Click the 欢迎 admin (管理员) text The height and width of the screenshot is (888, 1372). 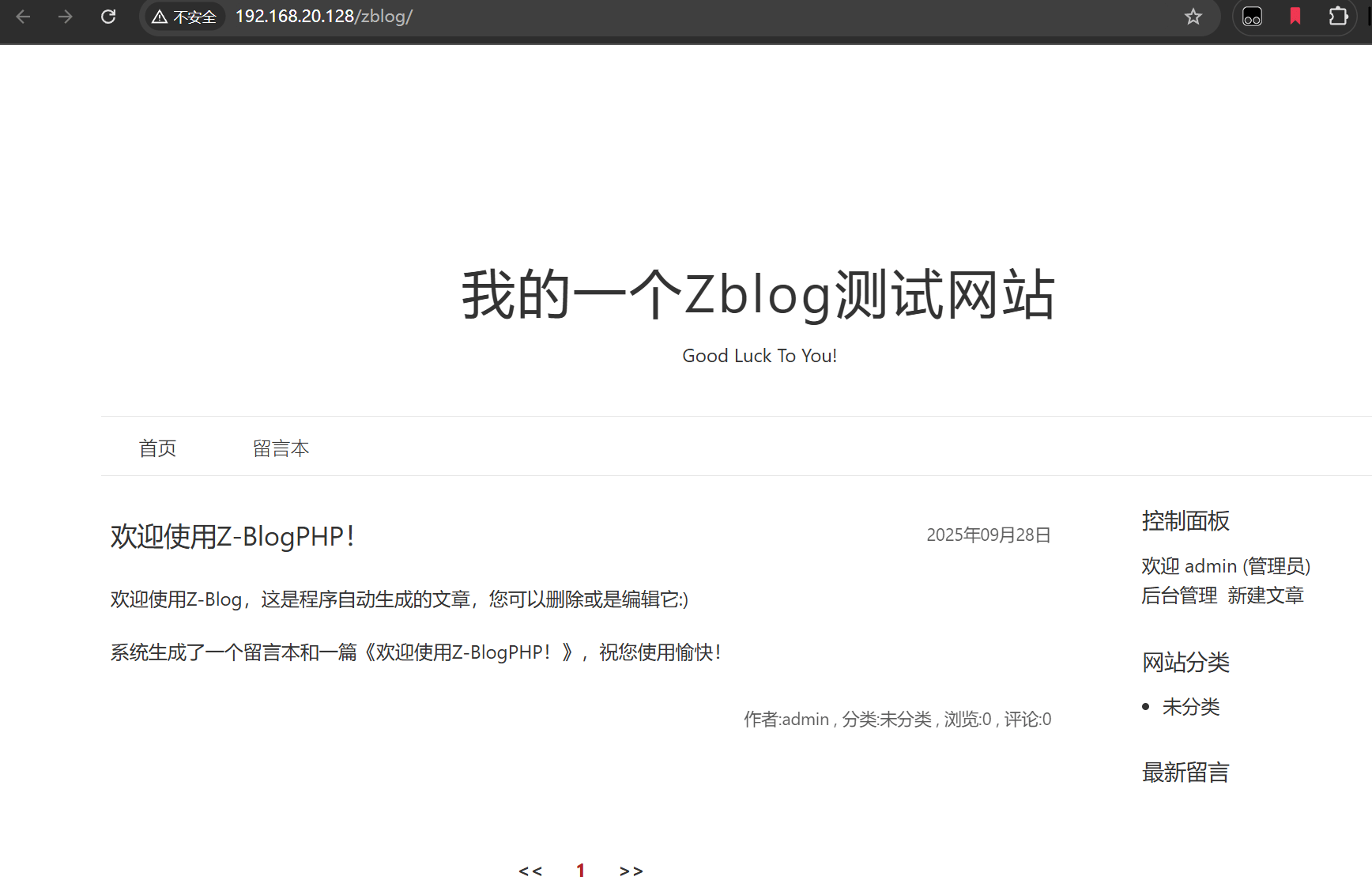[x=1226, y=566]
